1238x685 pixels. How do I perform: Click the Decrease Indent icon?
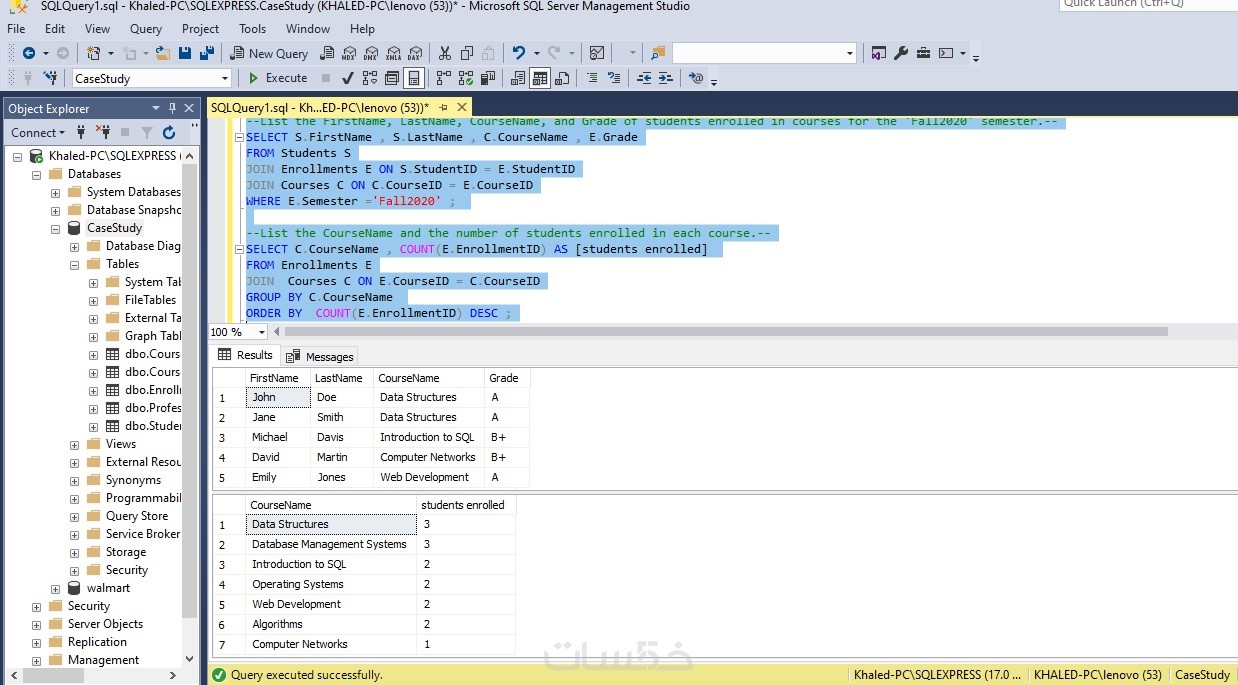[x=644, y=78]
